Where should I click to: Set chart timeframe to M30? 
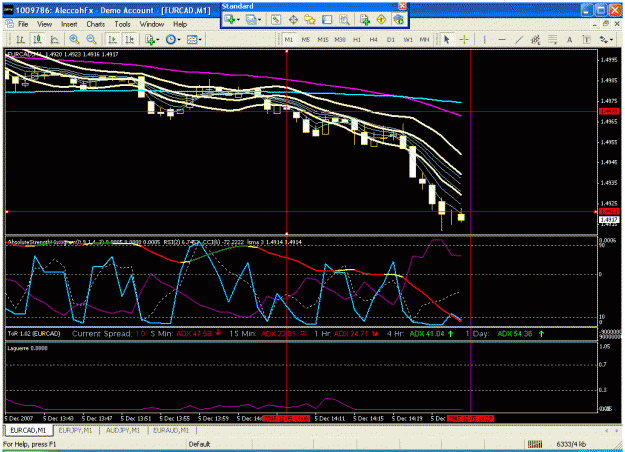340,39
